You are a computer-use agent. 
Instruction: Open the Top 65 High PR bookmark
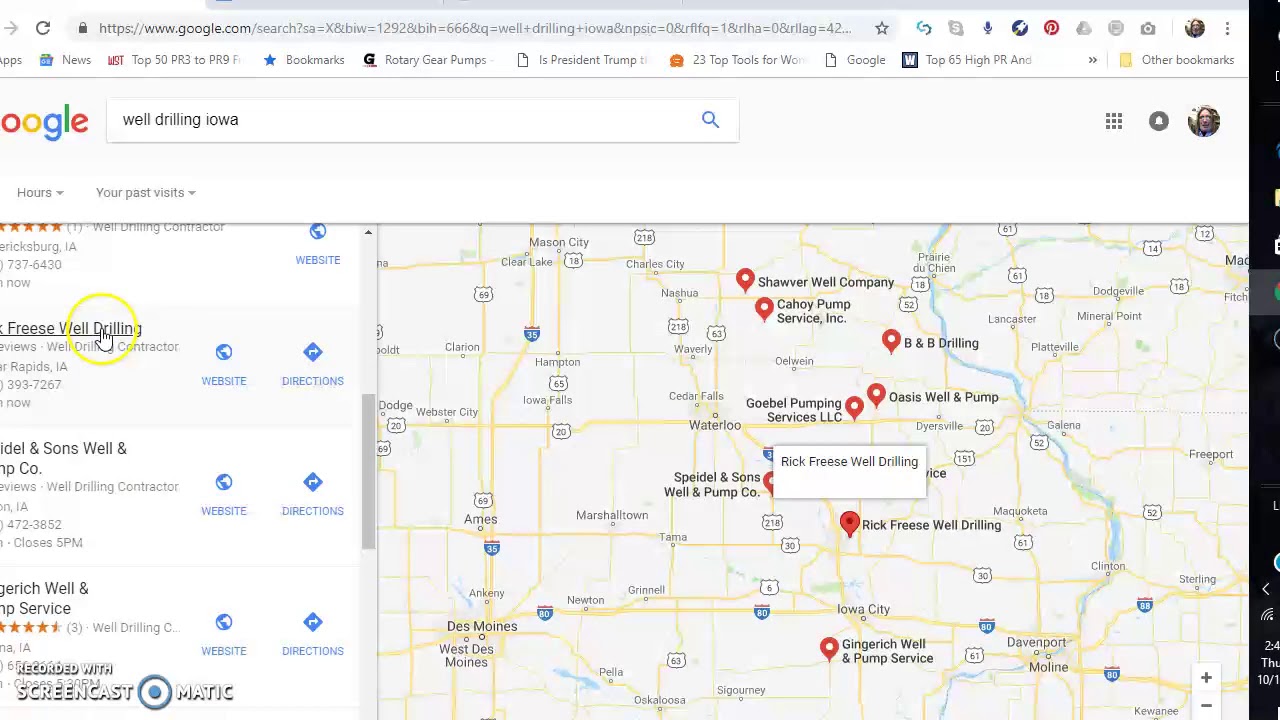click(967, 60)
